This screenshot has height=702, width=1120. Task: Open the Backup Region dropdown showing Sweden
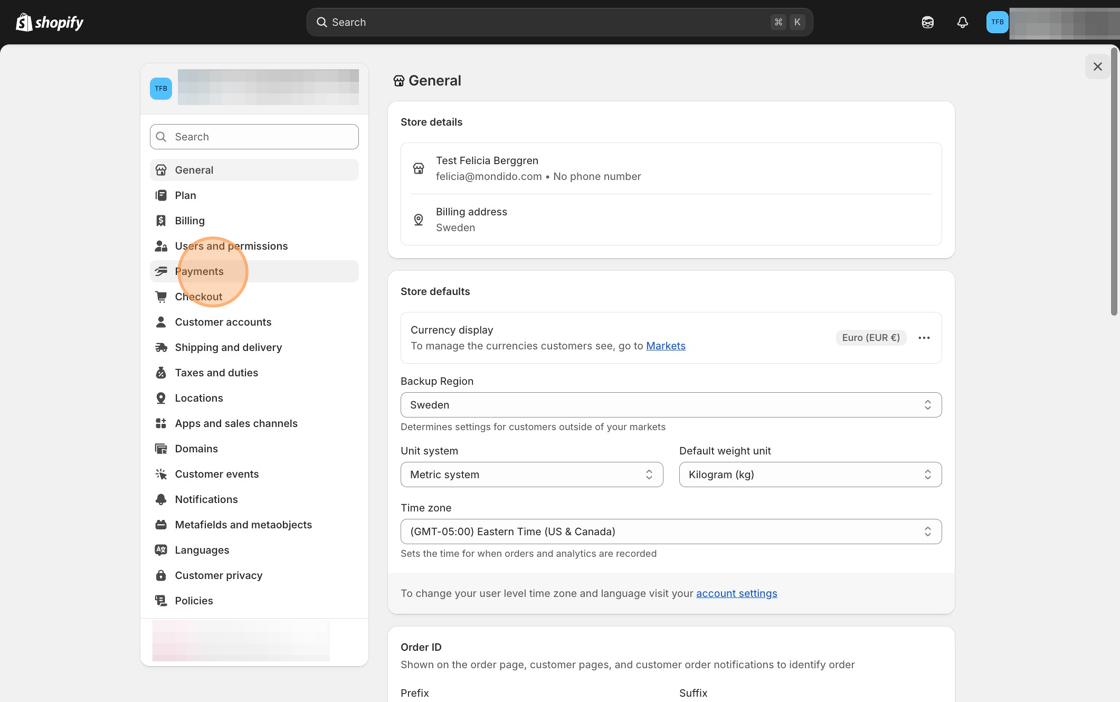(x=671, y=405)
